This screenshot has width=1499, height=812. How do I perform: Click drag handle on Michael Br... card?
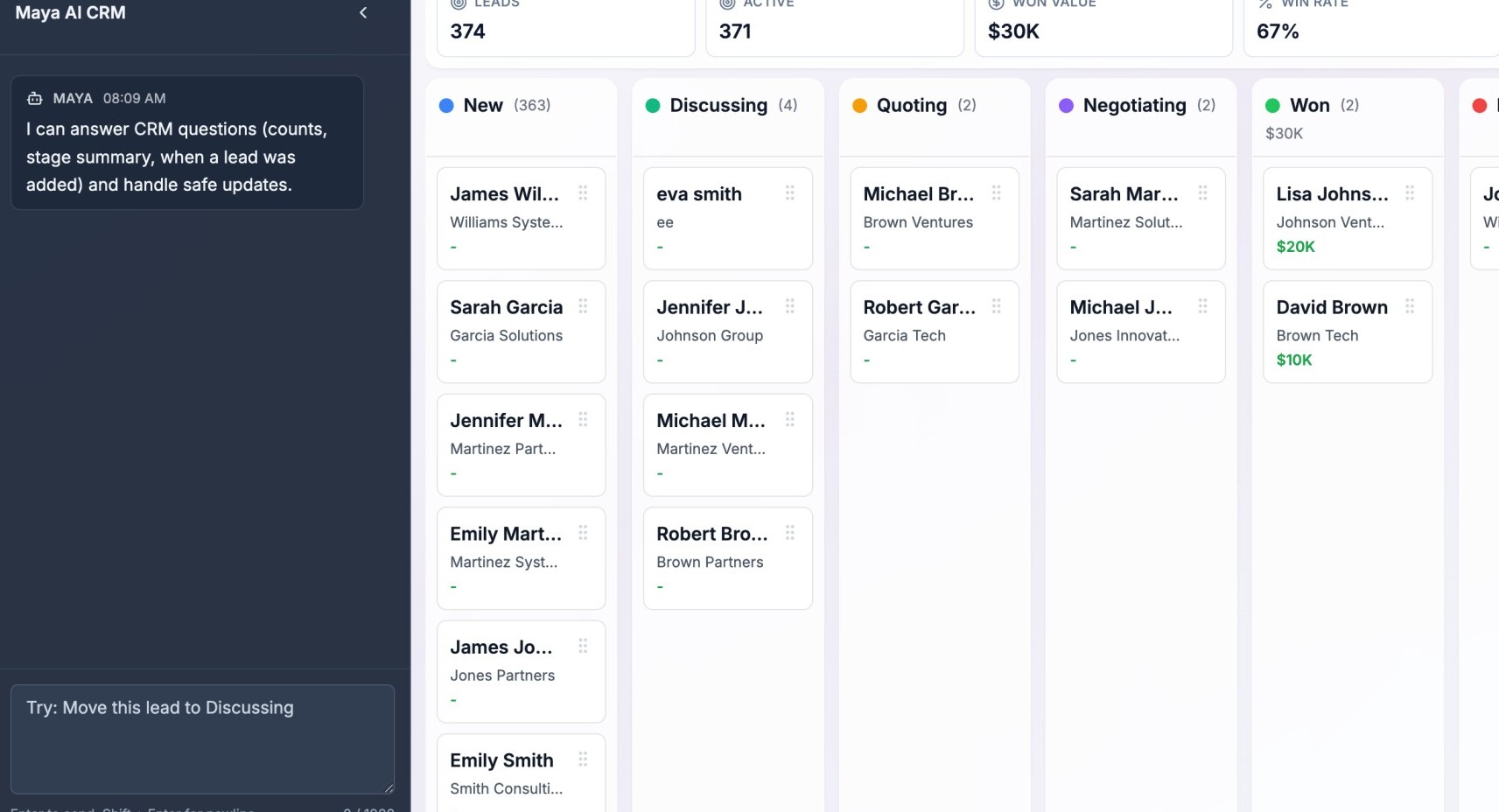996,193
